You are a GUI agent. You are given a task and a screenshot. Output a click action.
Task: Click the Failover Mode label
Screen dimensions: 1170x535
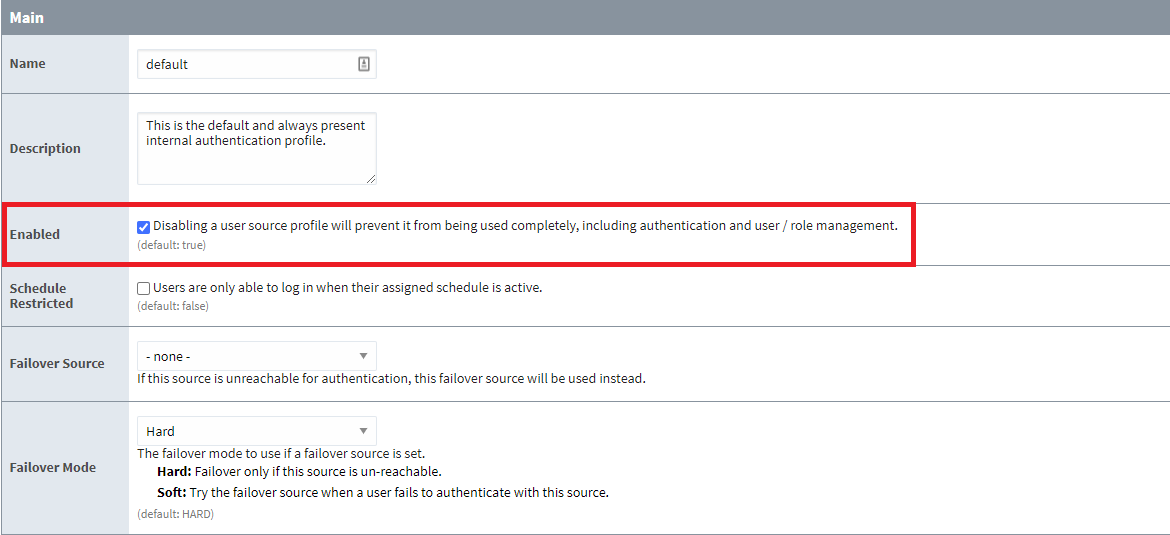pyautogui.click(x=53, y=468)
